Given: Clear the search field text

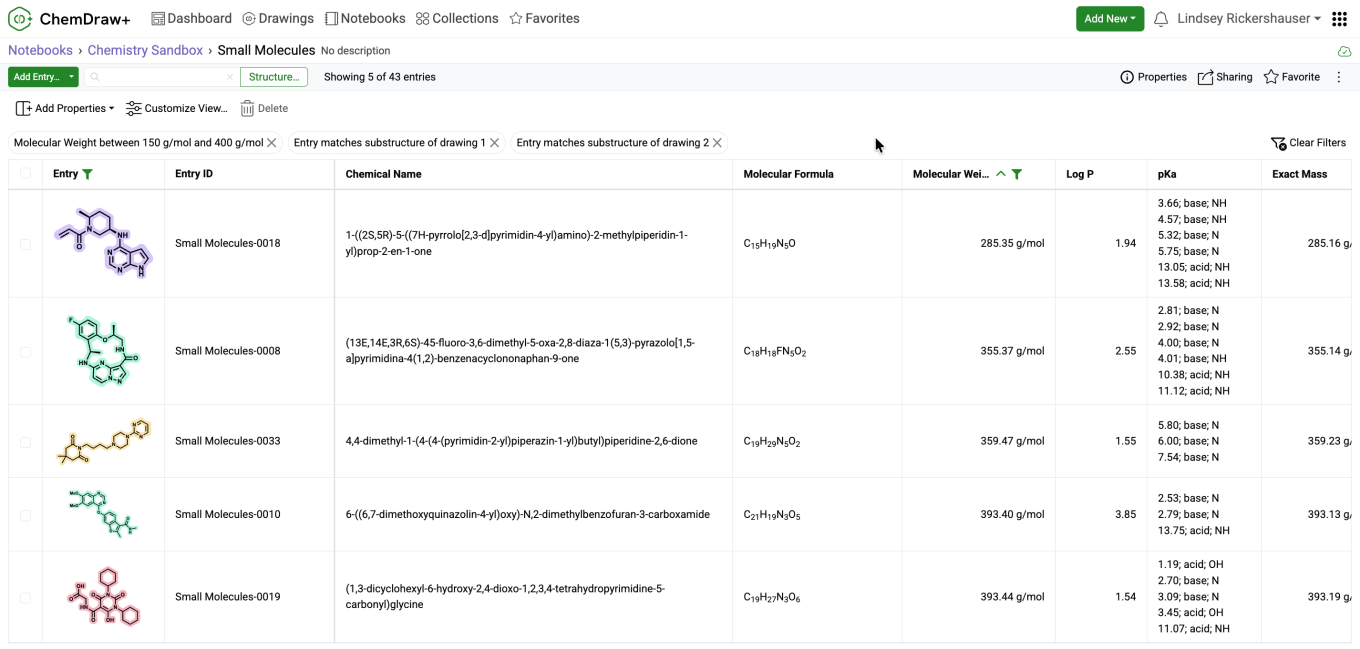Looking at the screenshot, I should point(229,77).
